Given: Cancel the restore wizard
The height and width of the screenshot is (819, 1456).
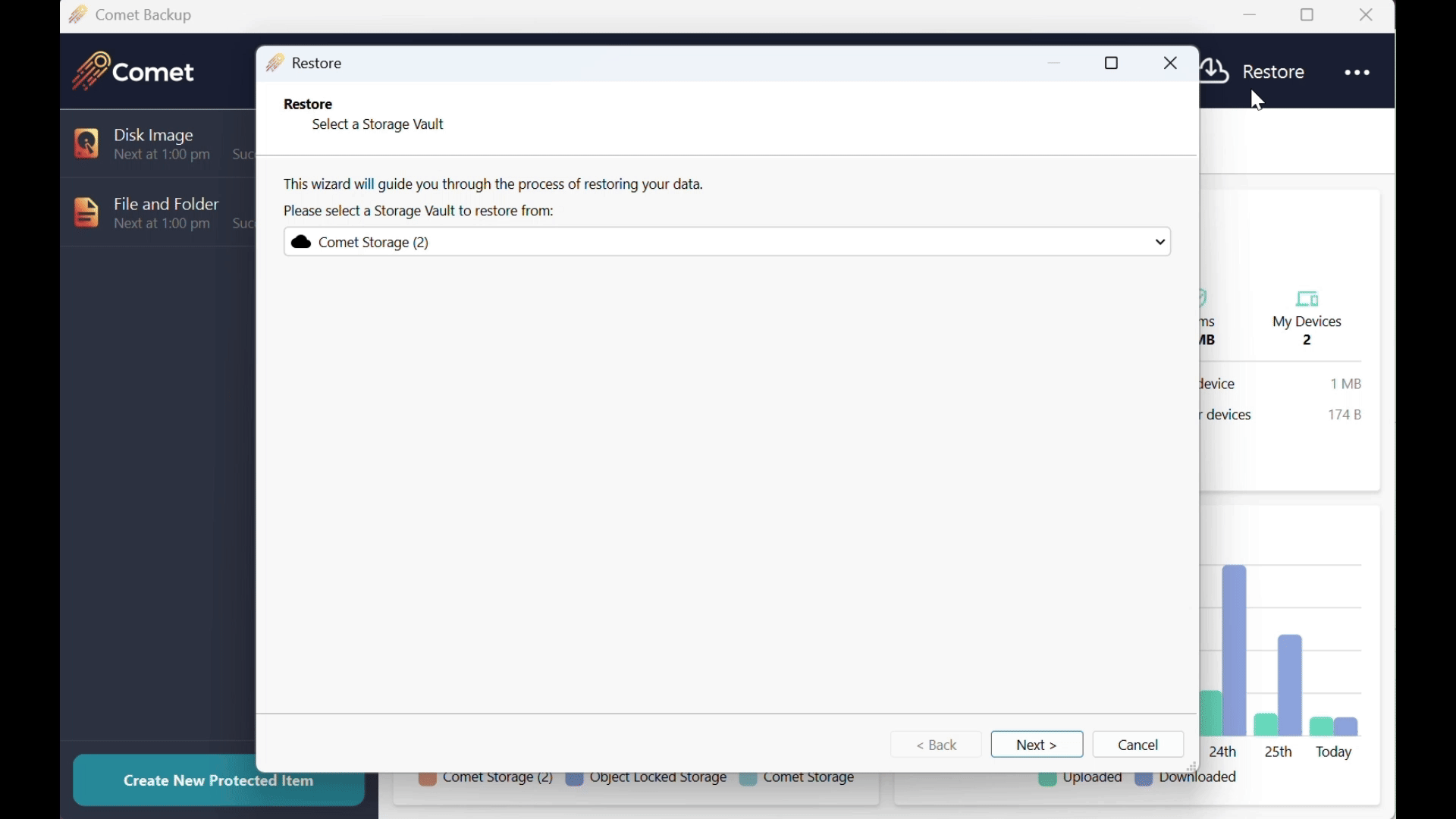Looking at the screenshot, I should 1138,745.
